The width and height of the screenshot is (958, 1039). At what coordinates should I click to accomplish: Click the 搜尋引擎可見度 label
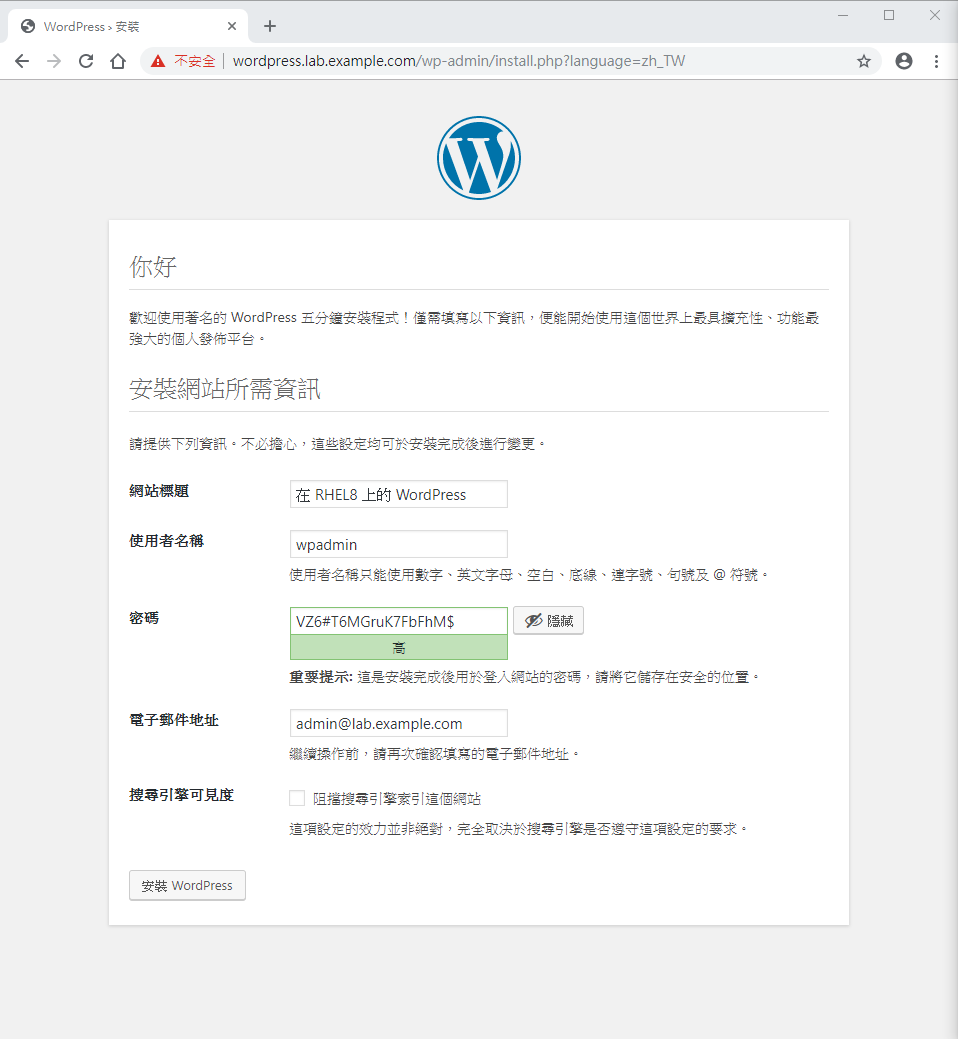(x=182, y=795)
